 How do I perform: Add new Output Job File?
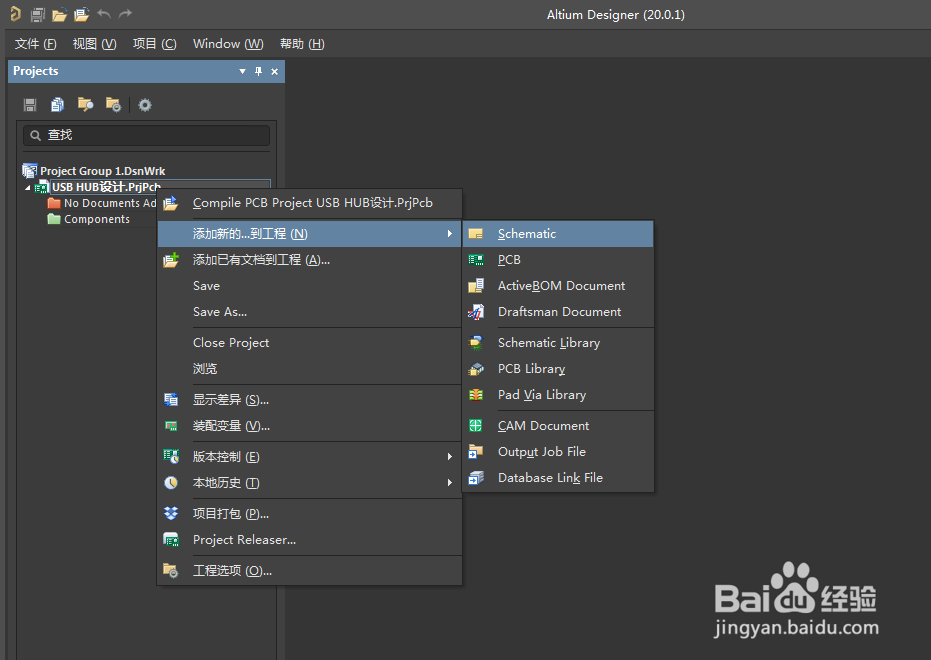pyautogui.click(x=558, y=452)
